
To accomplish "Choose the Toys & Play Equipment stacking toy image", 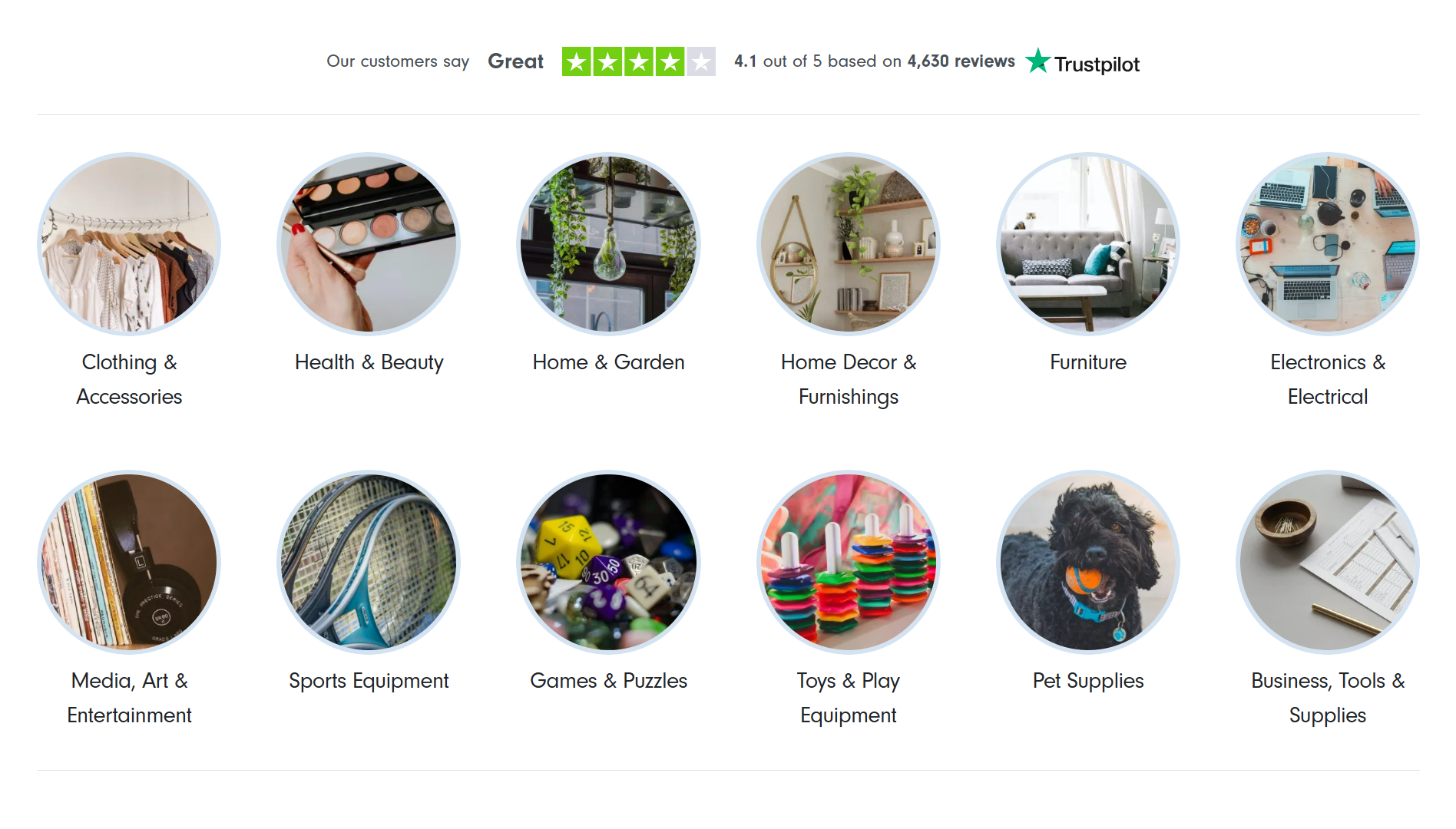I will pyautogui.click(x=849, y=563).
